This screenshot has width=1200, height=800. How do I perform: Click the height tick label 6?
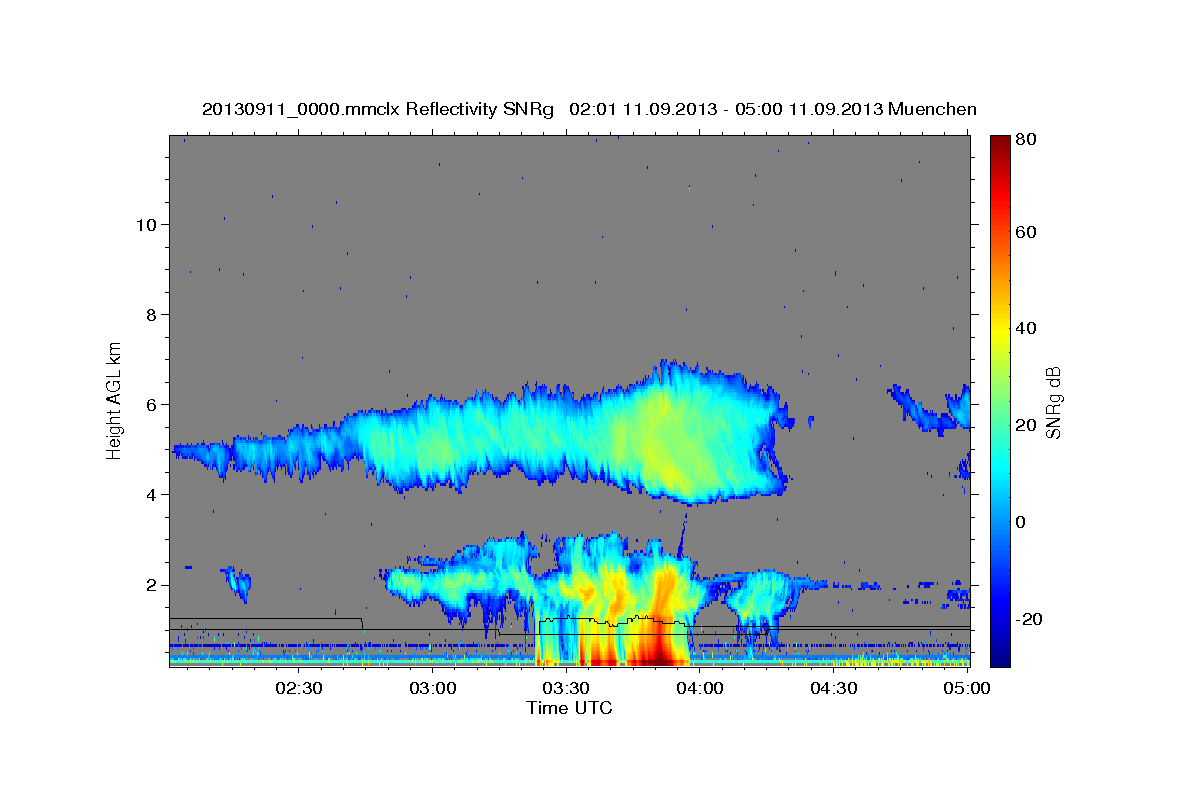click(x=151, y=404)
